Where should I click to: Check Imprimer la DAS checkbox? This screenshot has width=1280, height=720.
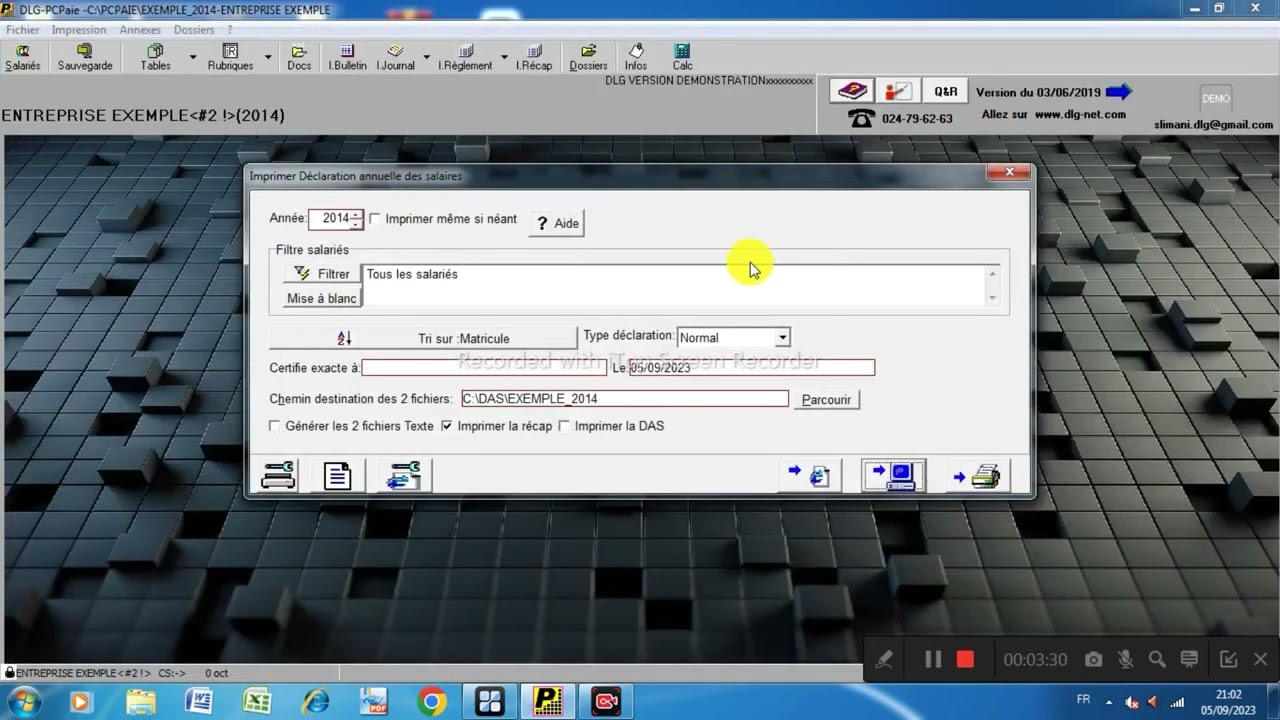pyautogui.click(x=564, y=426)
